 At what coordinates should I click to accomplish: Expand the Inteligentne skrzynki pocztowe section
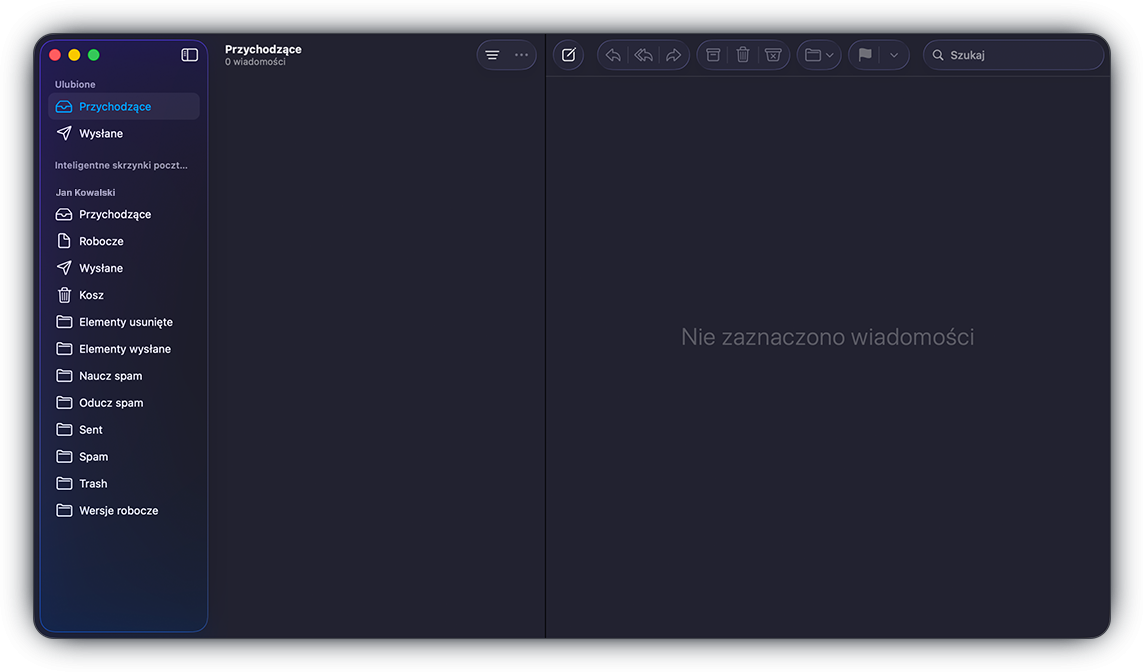tap(122, 165)
